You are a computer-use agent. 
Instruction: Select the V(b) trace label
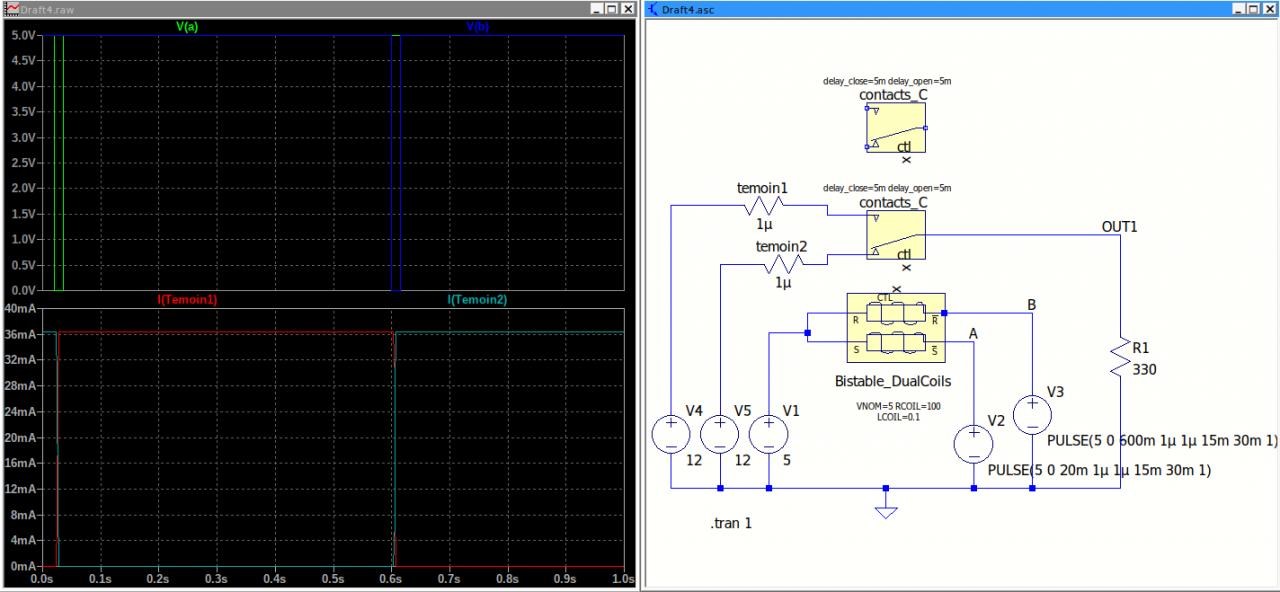point(477,26)
